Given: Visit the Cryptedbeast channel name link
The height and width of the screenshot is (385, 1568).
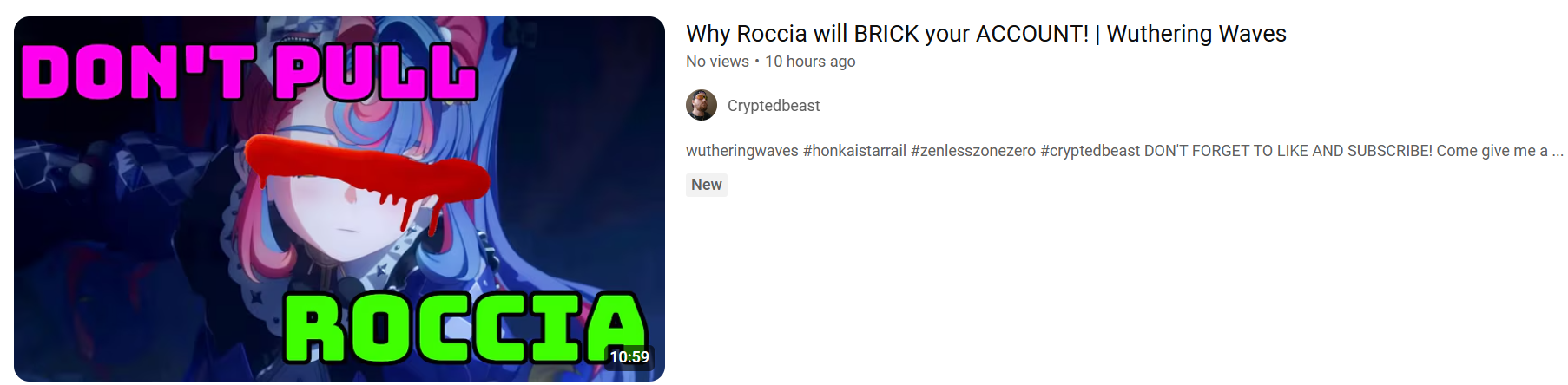Looking at the screenshot, I should point(774,106).
